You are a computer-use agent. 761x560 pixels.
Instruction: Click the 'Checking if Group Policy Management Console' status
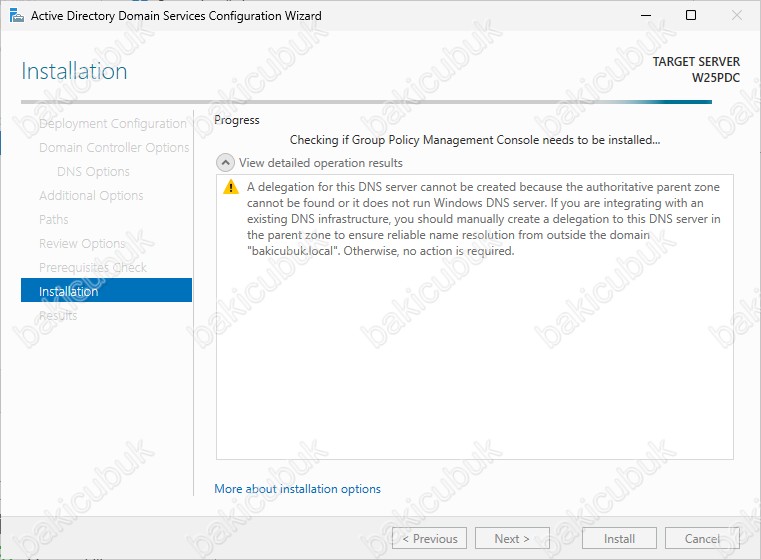tap(475, 140)
